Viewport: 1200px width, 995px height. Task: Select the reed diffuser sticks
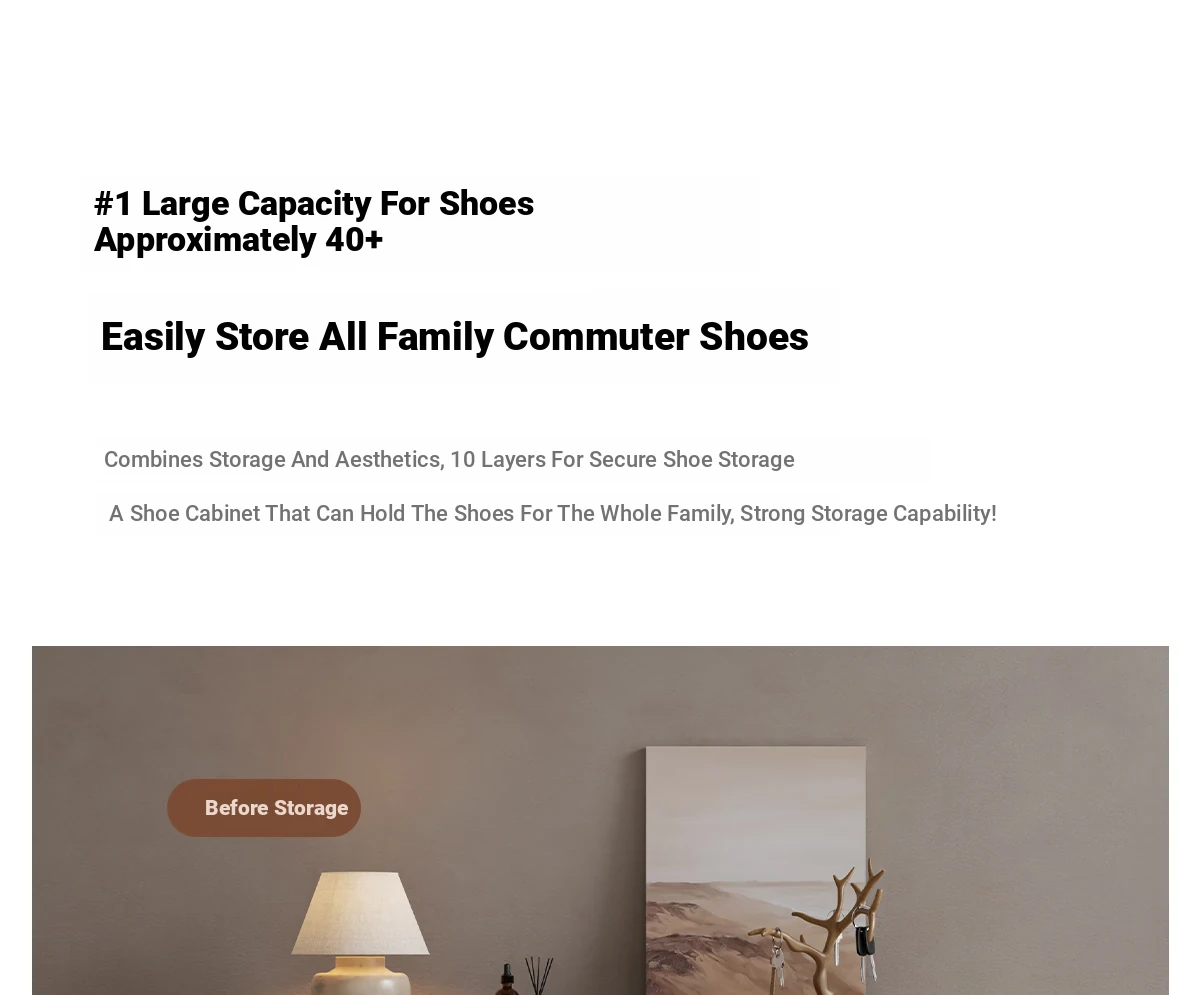click(x=540, y=975)
